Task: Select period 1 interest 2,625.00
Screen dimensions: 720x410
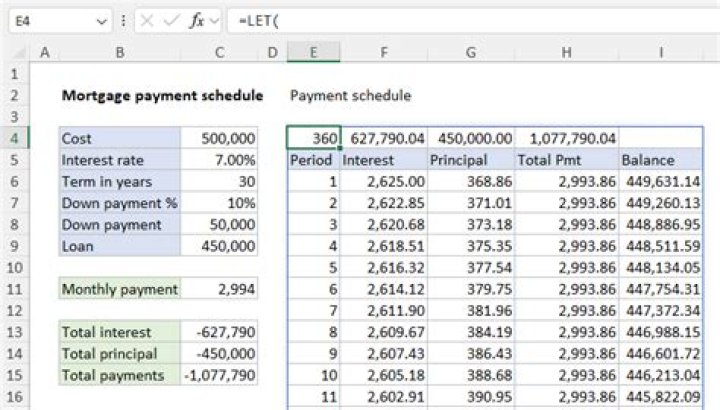Action: pyautogui.click(x=384, y=181)
